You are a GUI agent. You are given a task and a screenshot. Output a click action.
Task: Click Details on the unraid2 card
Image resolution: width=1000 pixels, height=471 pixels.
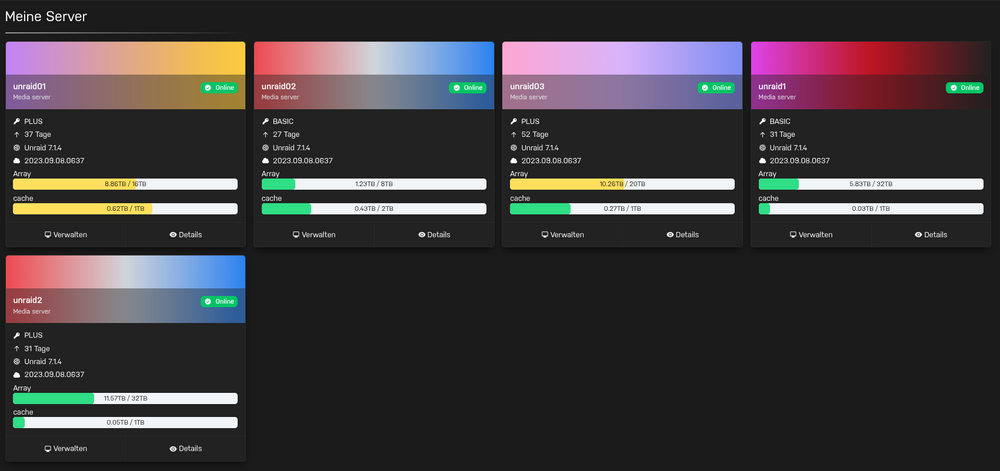pos(186,449)
